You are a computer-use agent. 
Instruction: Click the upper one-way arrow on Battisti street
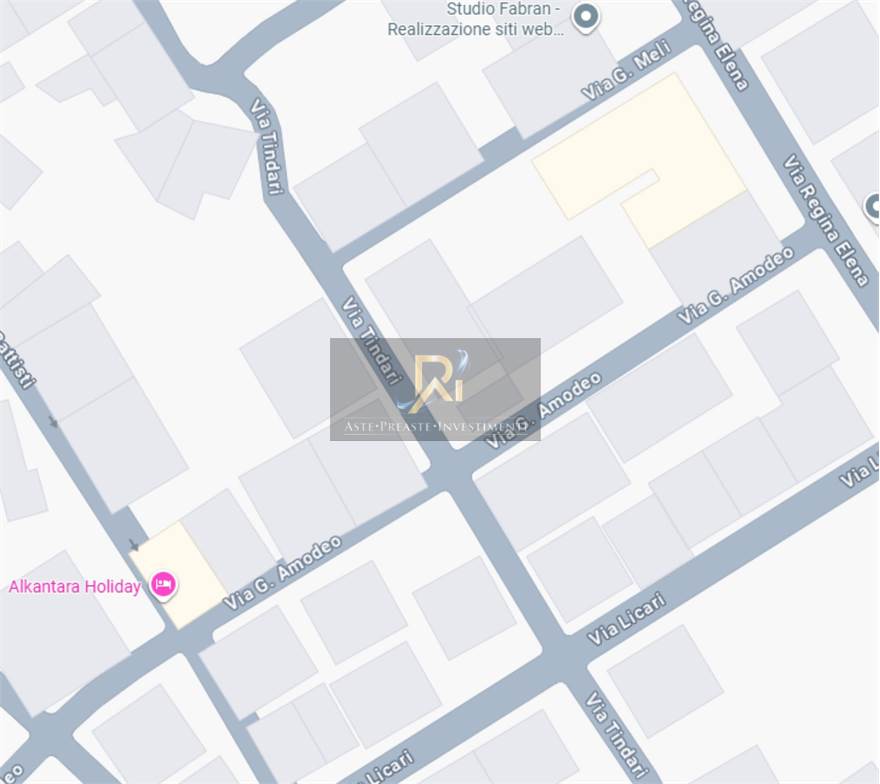(53, 421)
